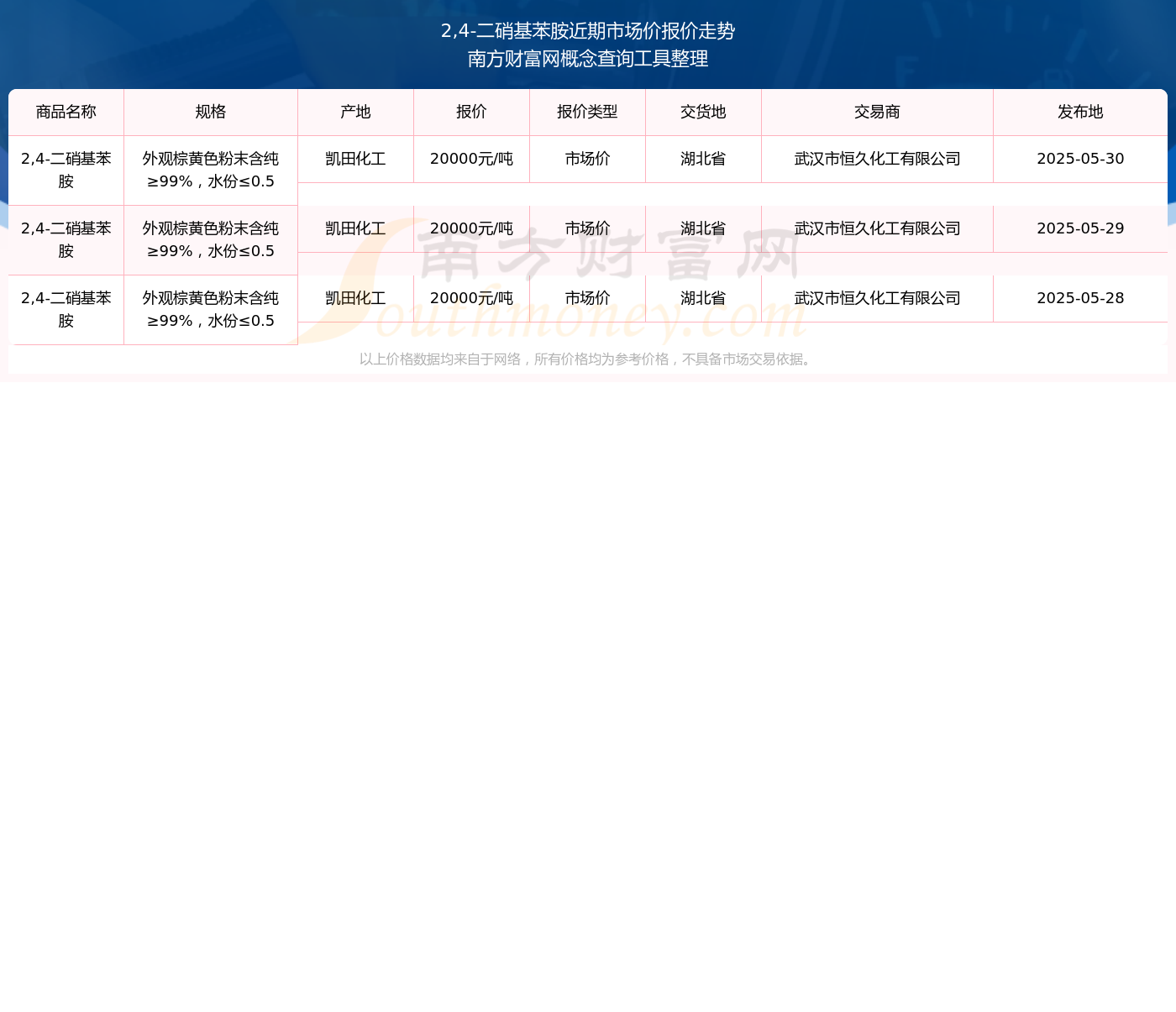1176x1012 pixels.
Task: Click the 20000元/吨 price in the 2025-05-29 row
Action: (x=471, y=228)
